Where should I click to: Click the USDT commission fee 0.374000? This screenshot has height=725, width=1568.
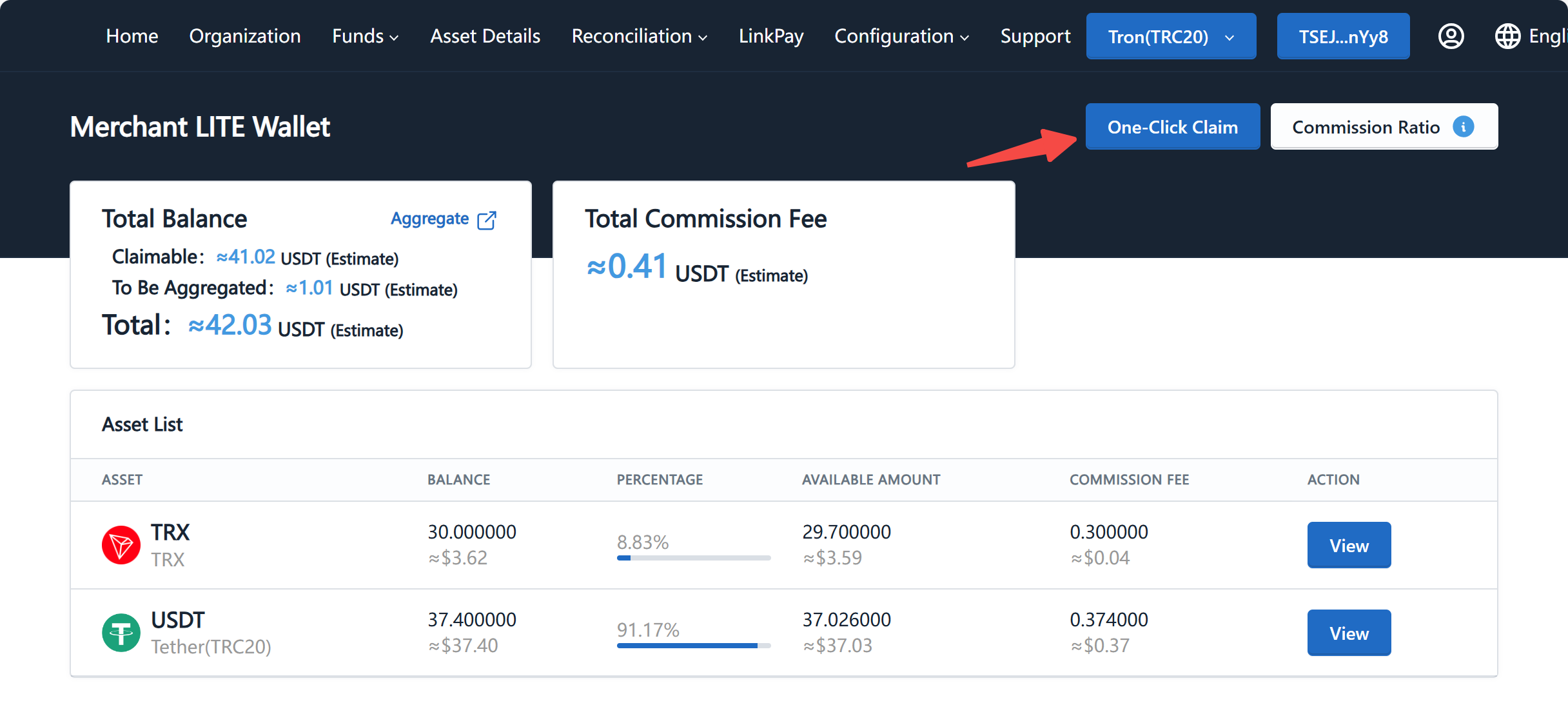pos(1109,619)
